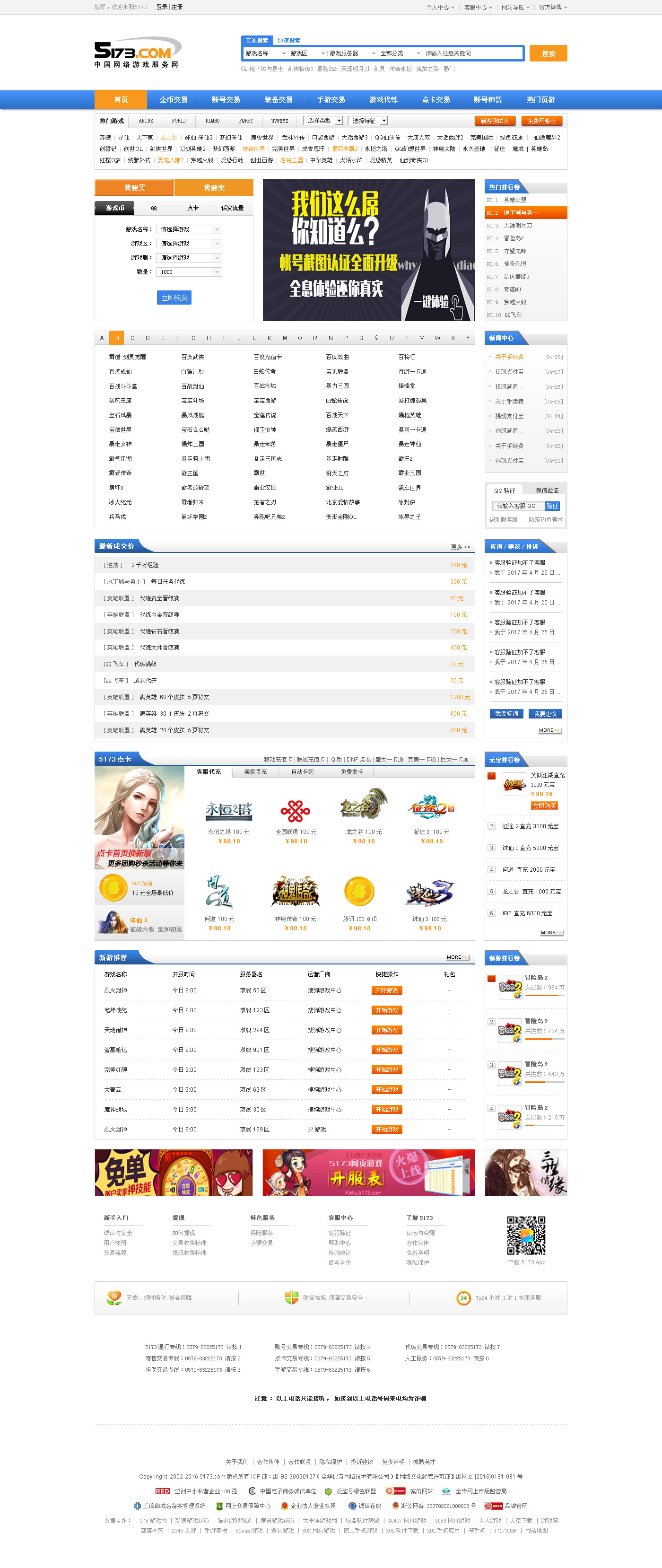Click the 英雄联盟 代练黄金晋级赛 listing
Viewport: 662px width, 1568px height.
(284, 598)
